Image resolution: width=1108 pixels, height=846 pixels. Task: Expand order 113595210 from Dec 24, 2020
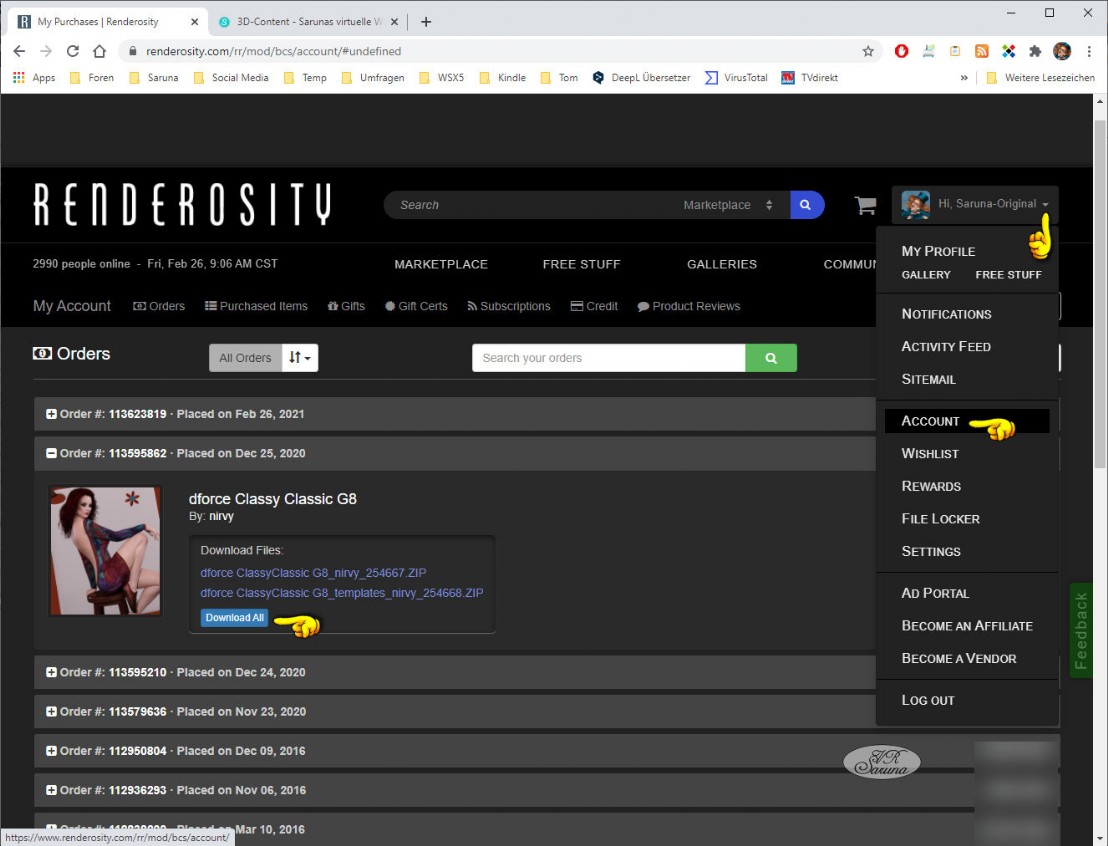(51, 673)
